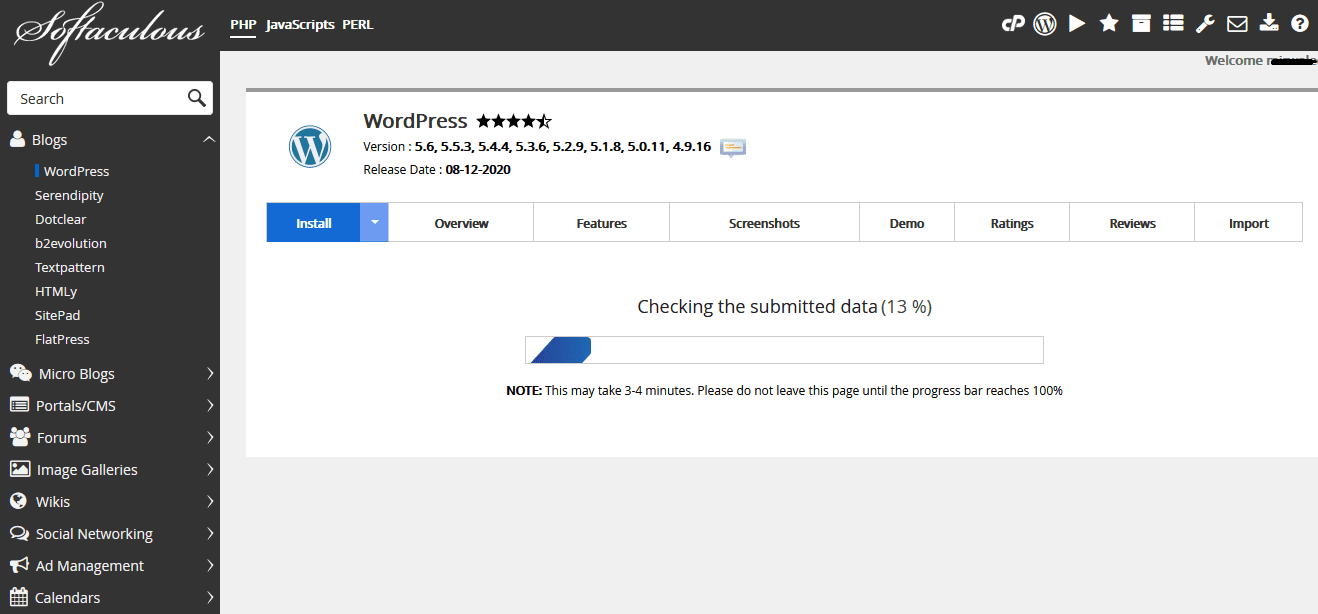Image resolution: width=1318 pixels, height=614 pixels.
Task: Expand the Calendars category chevron
Action: pos(210,597)
